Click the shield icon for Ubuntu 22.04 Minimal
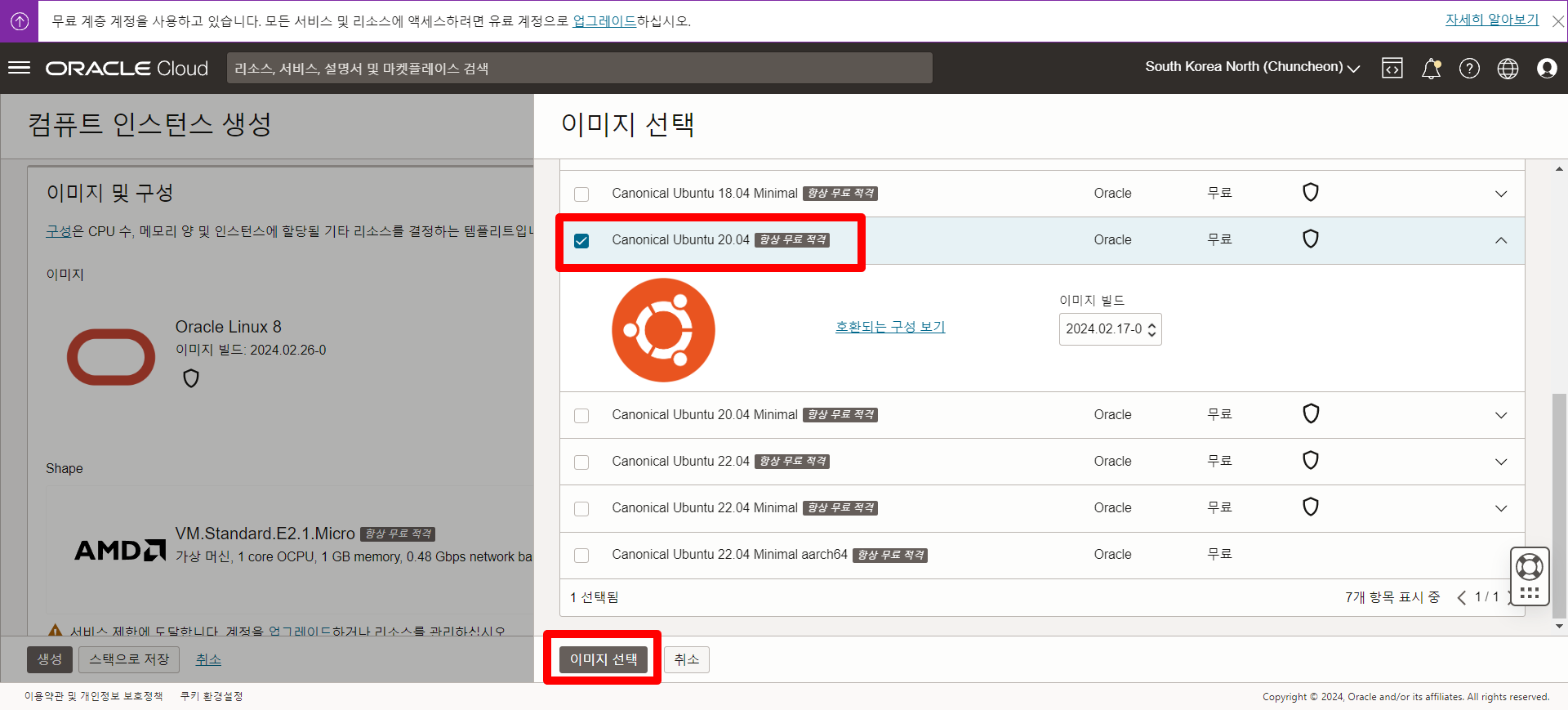 [1310, 507]
